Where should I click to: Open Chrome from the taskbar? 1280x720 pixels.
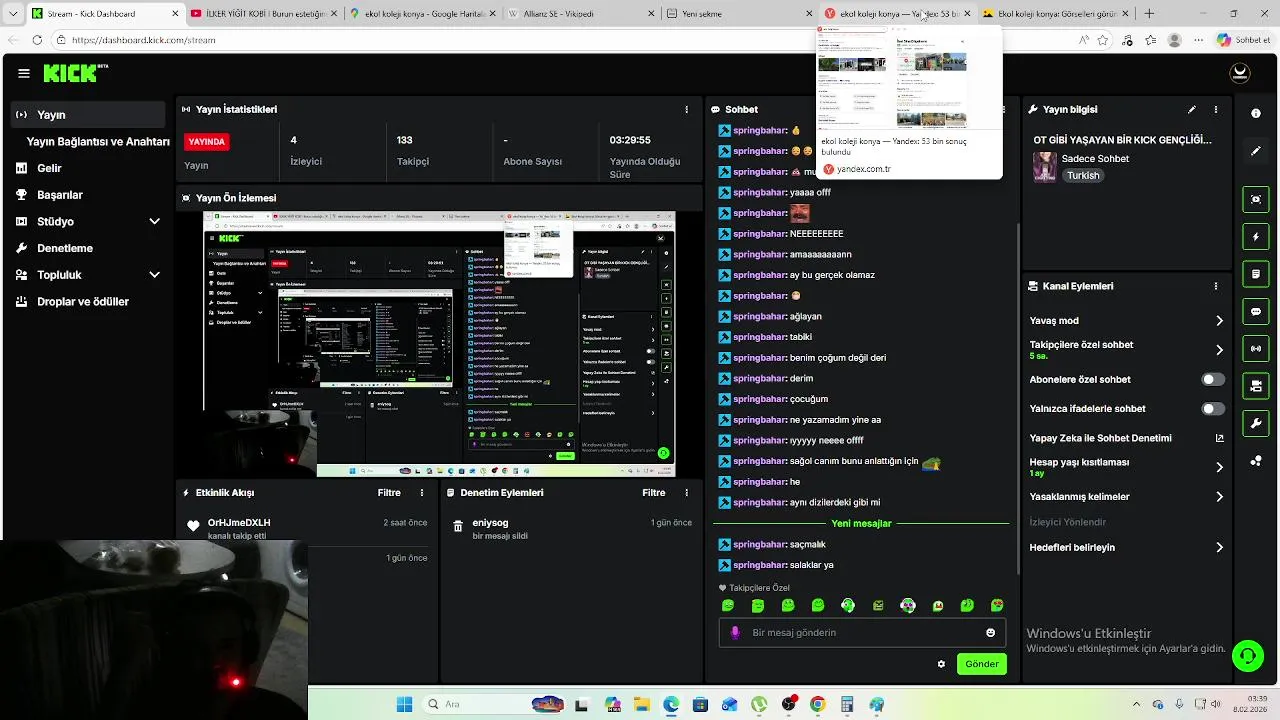coord(818,704)
